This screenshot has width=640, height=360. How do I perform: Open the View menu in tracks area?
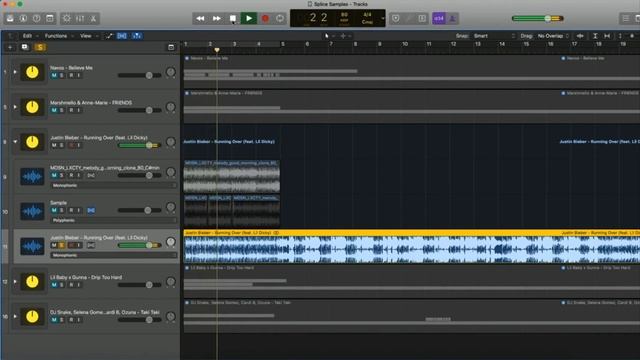tap(86, 36)
